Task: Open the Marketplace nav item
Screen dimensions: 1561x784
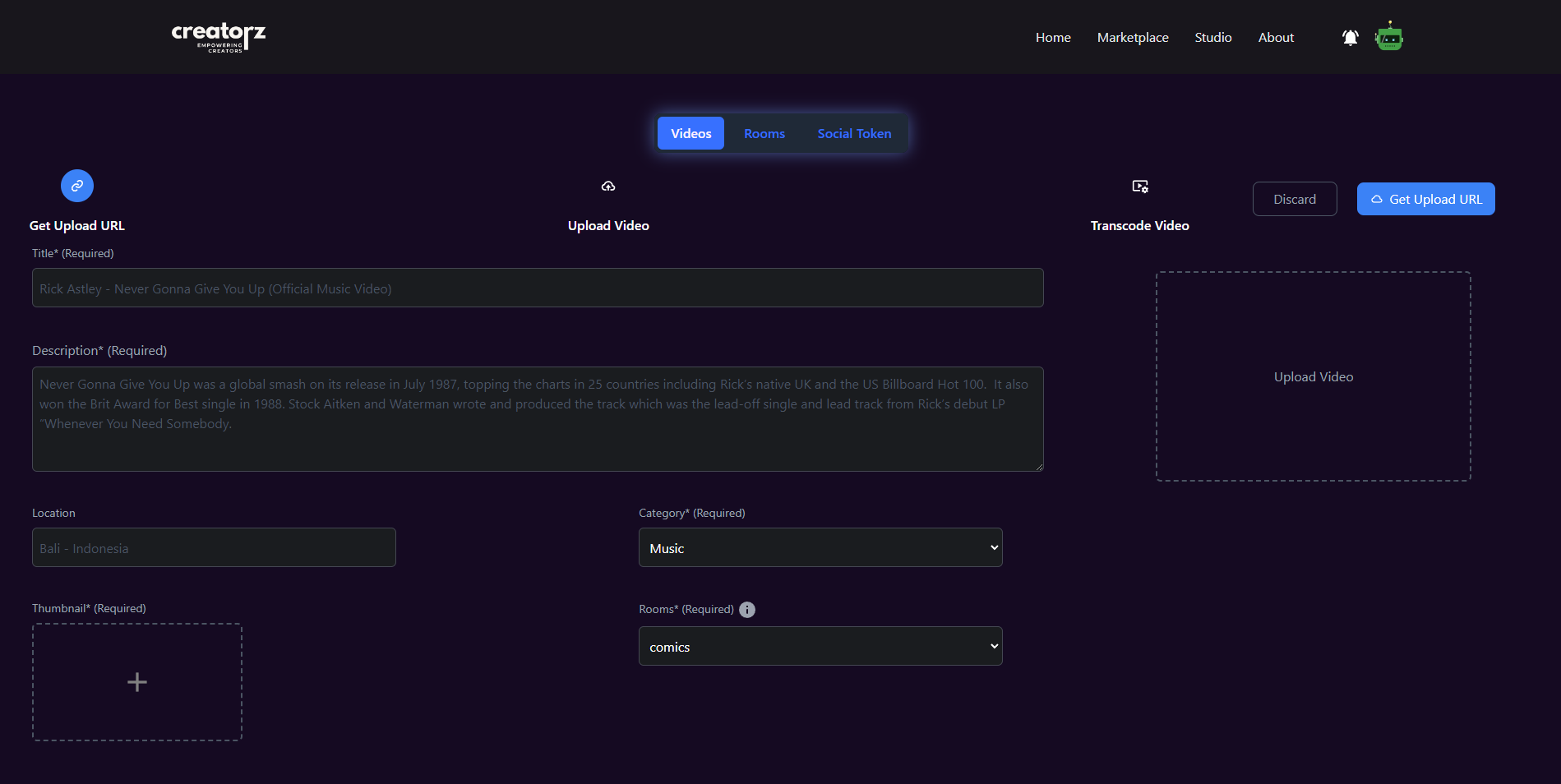Action: point(1133,38)
